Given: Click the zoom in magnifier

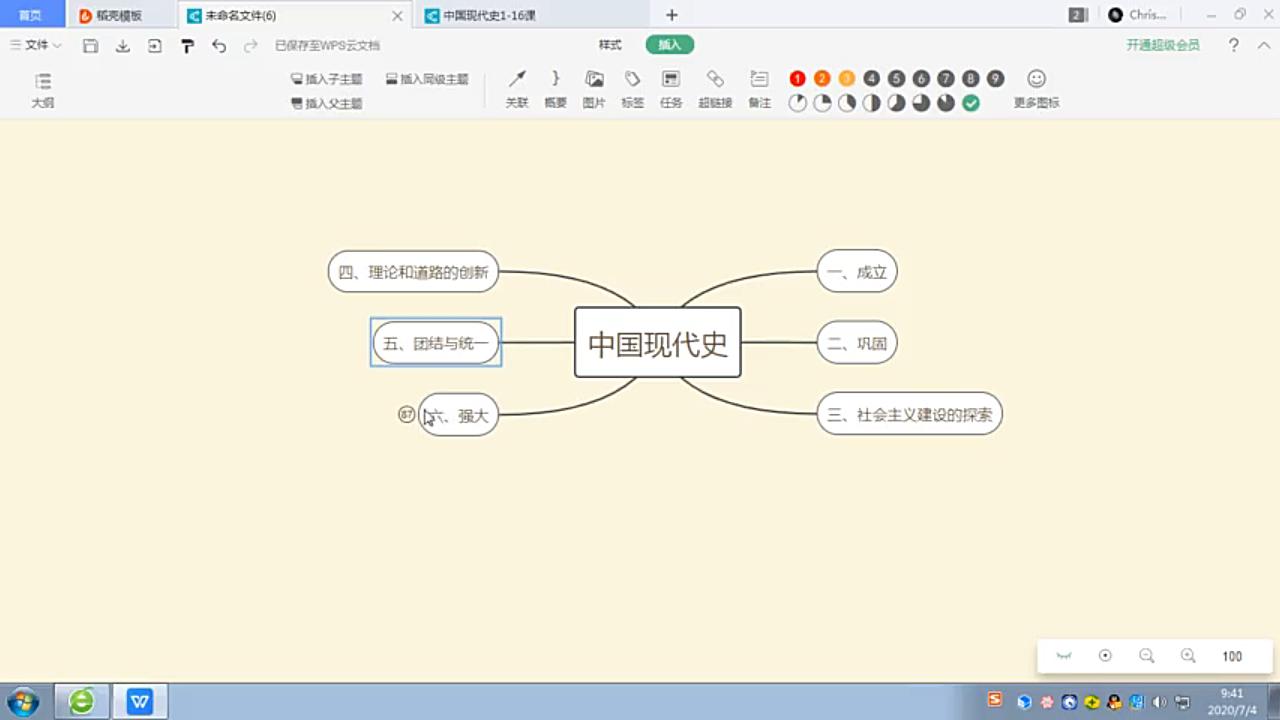Looking at the screenshot, I should coord(1188,656).
